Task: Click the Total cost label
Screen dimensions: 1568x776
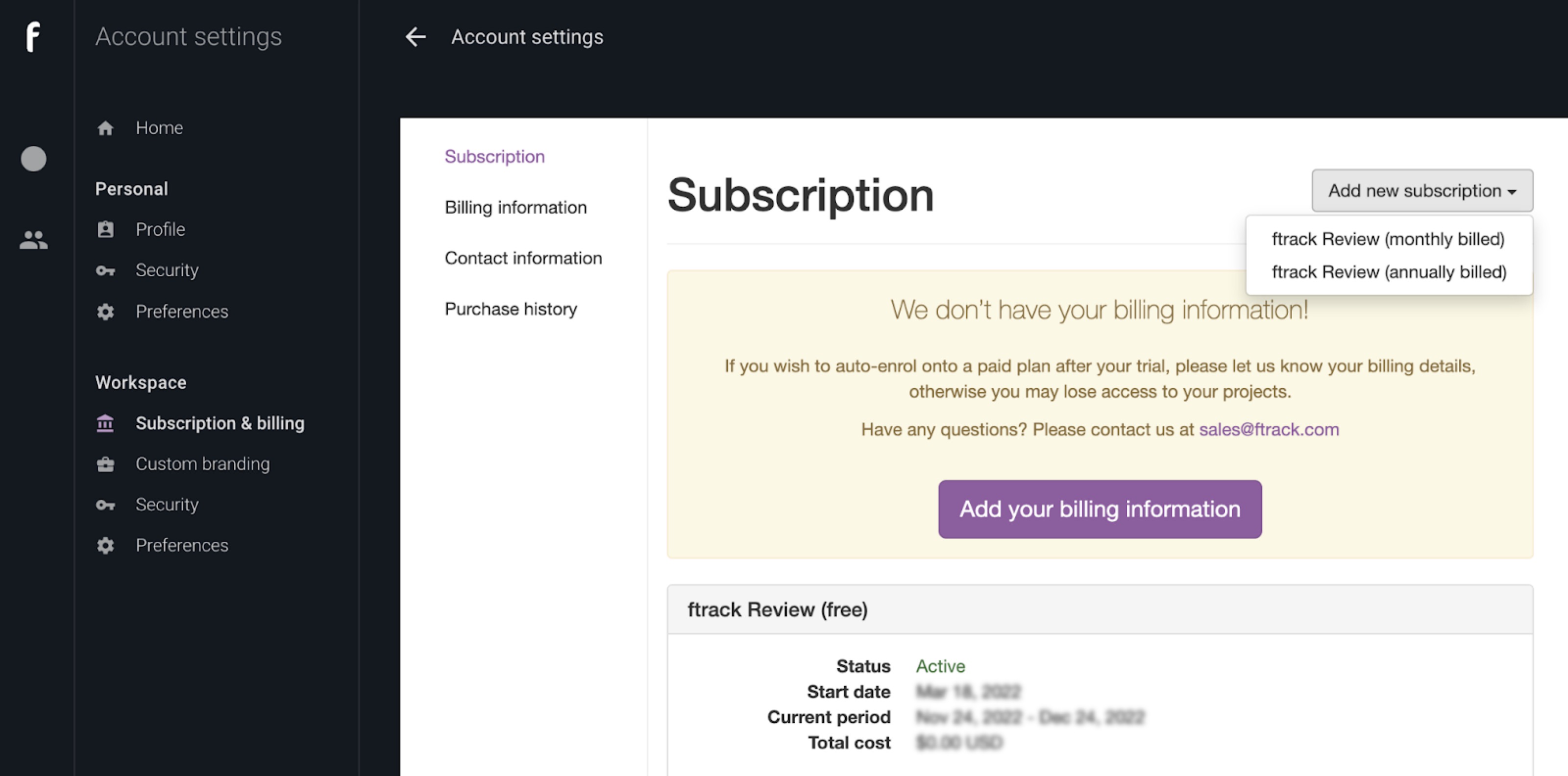Action: pyautogui.click(x=849, y=743)
